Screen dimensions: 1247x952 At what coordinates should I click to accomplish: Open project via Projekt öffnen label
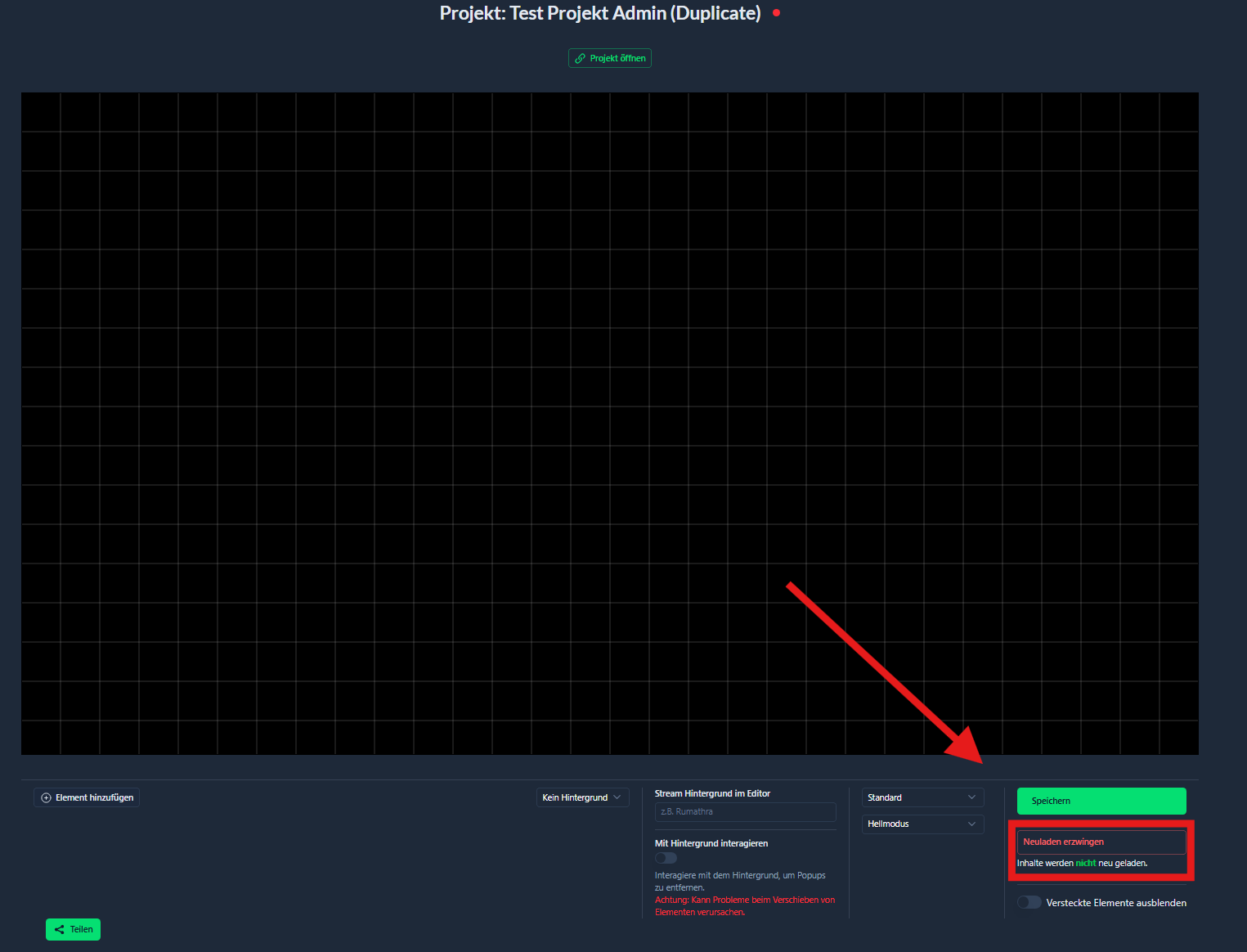tap(617, 59)
